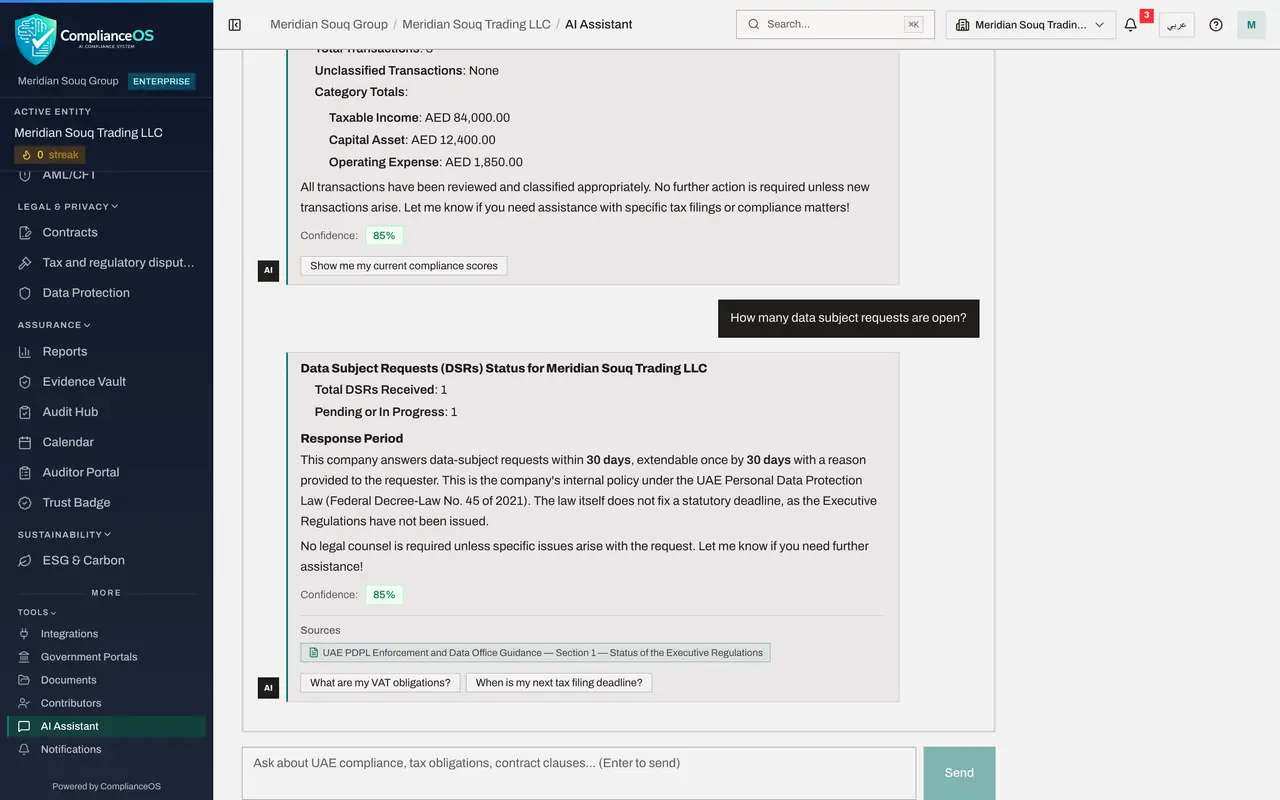Click the Evidence Vault icon
This screenshot has height=800, width=1280.
(x=25, y=382)
